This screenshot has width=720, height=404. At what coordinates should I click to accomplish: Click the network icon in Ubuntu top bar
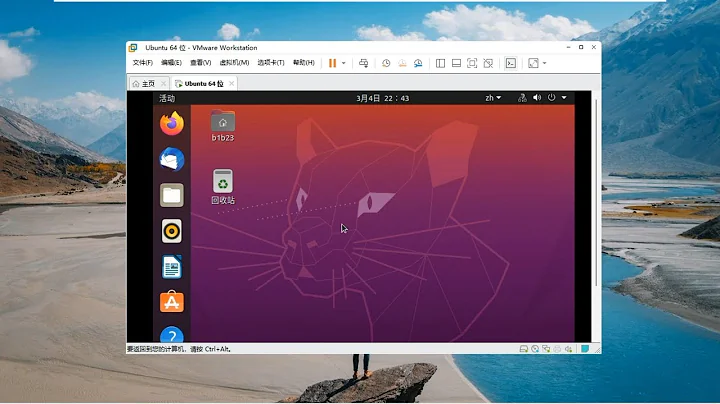(522, 98)
